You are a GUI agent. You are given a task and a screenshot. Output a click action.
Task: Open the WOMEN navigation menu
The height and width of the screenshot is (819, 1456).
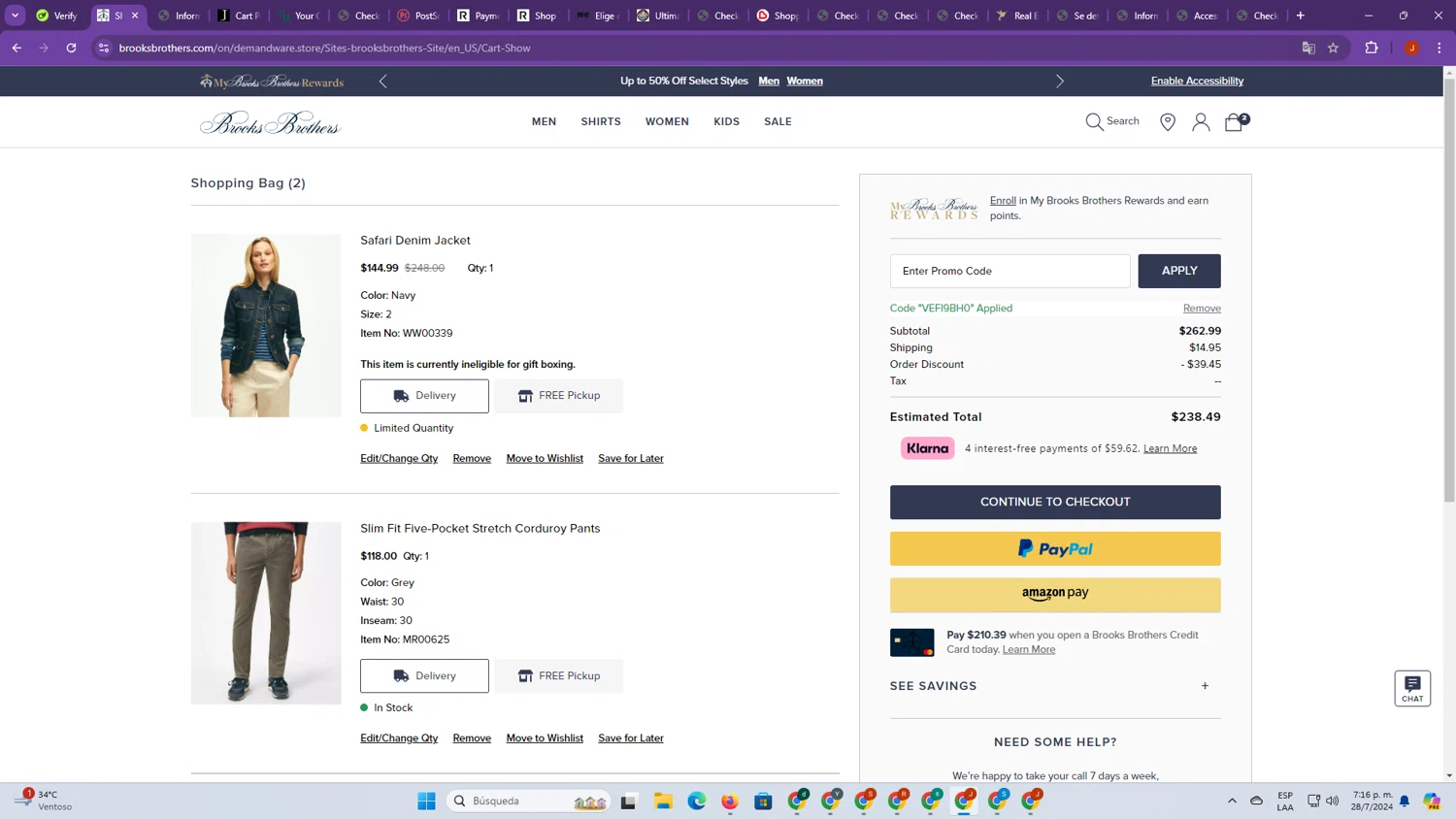tap(667, 121)
